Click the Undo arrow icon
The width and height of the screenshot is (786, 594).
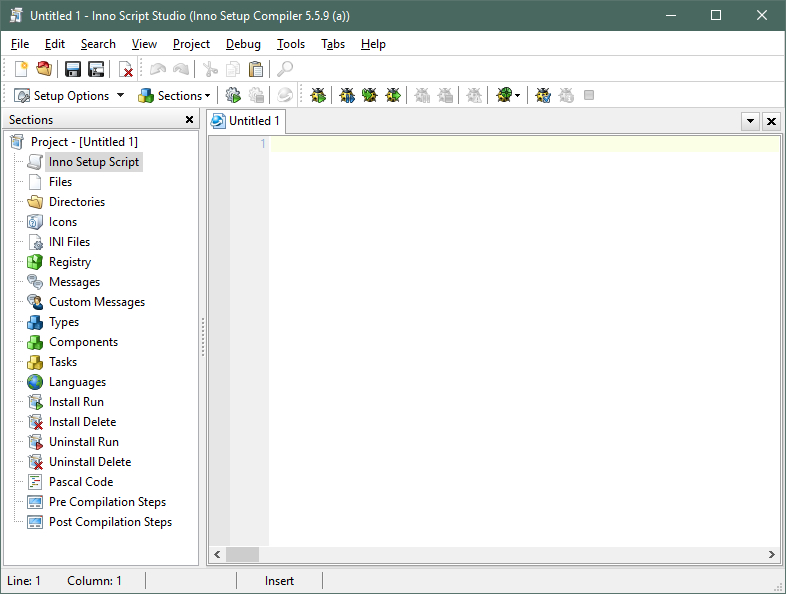pyautogui.click(x=158, y=69)
